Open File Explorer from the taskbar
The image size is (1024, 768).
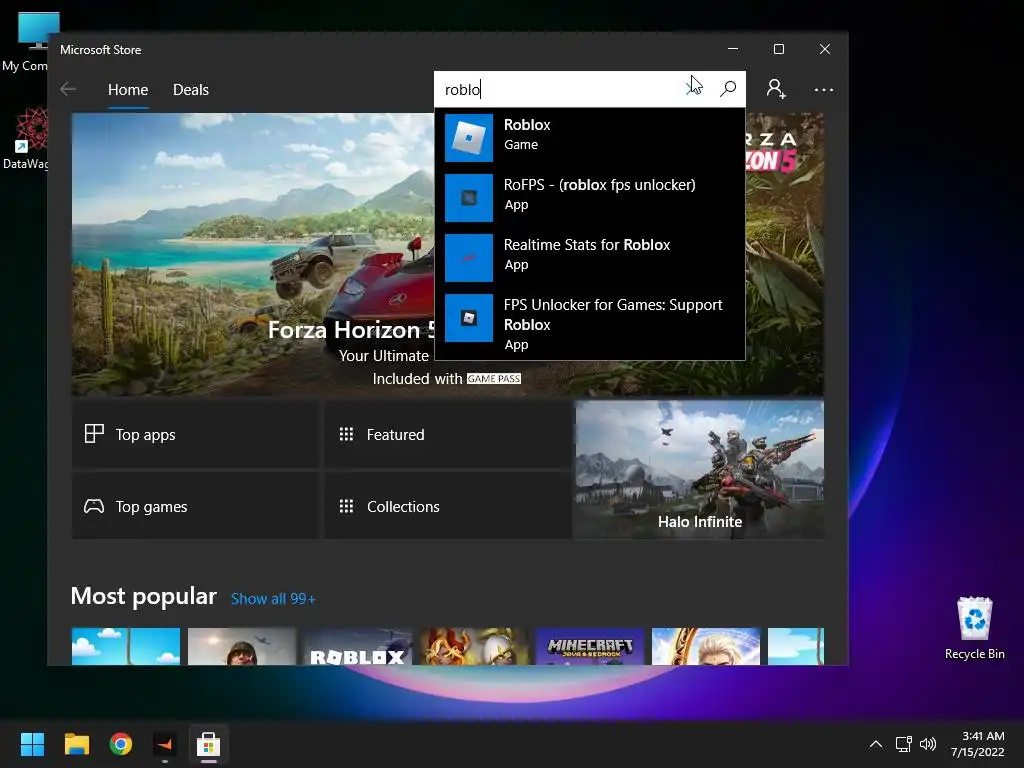pos(76,744)
